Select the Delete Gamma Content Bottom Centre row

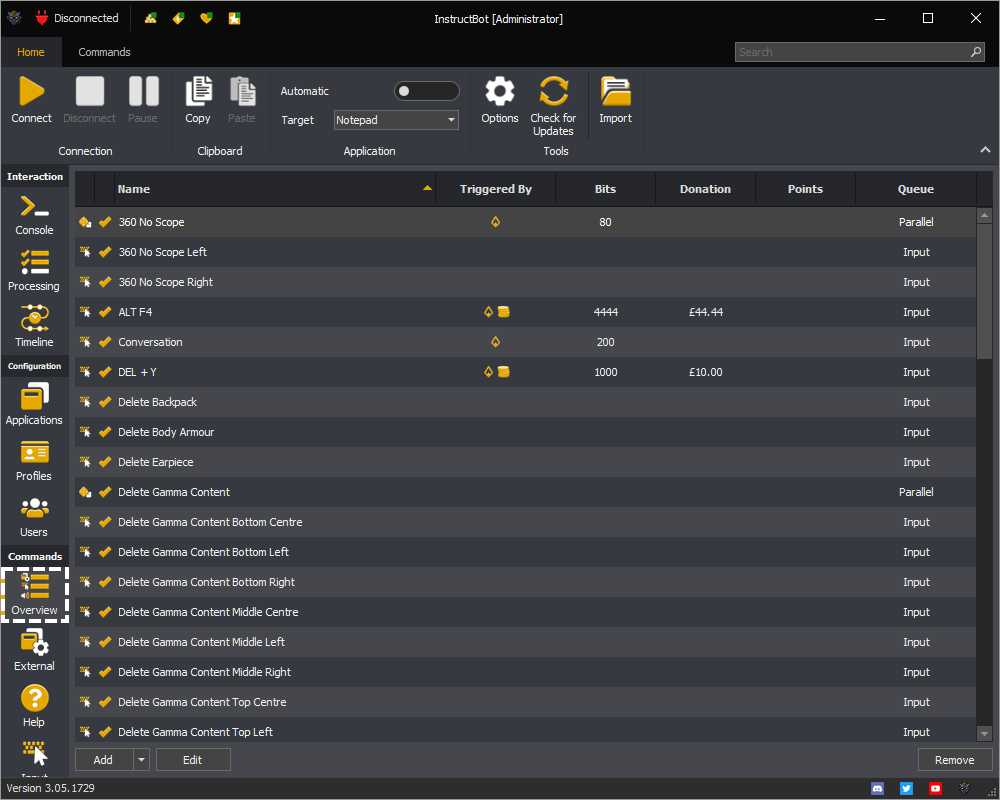(x=526, y=522)
